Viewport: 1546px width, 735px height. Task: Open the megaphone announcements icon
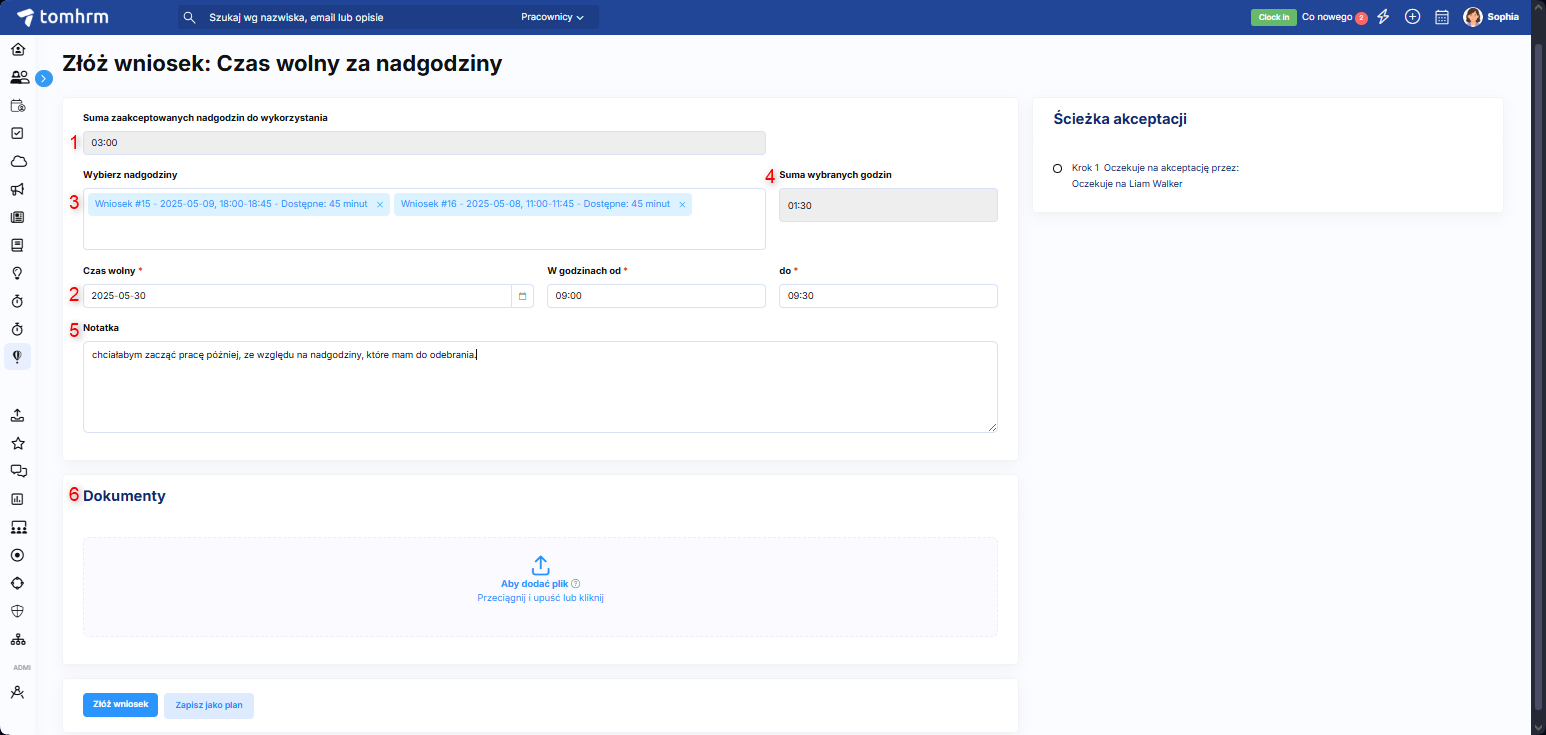click(17, 189)
